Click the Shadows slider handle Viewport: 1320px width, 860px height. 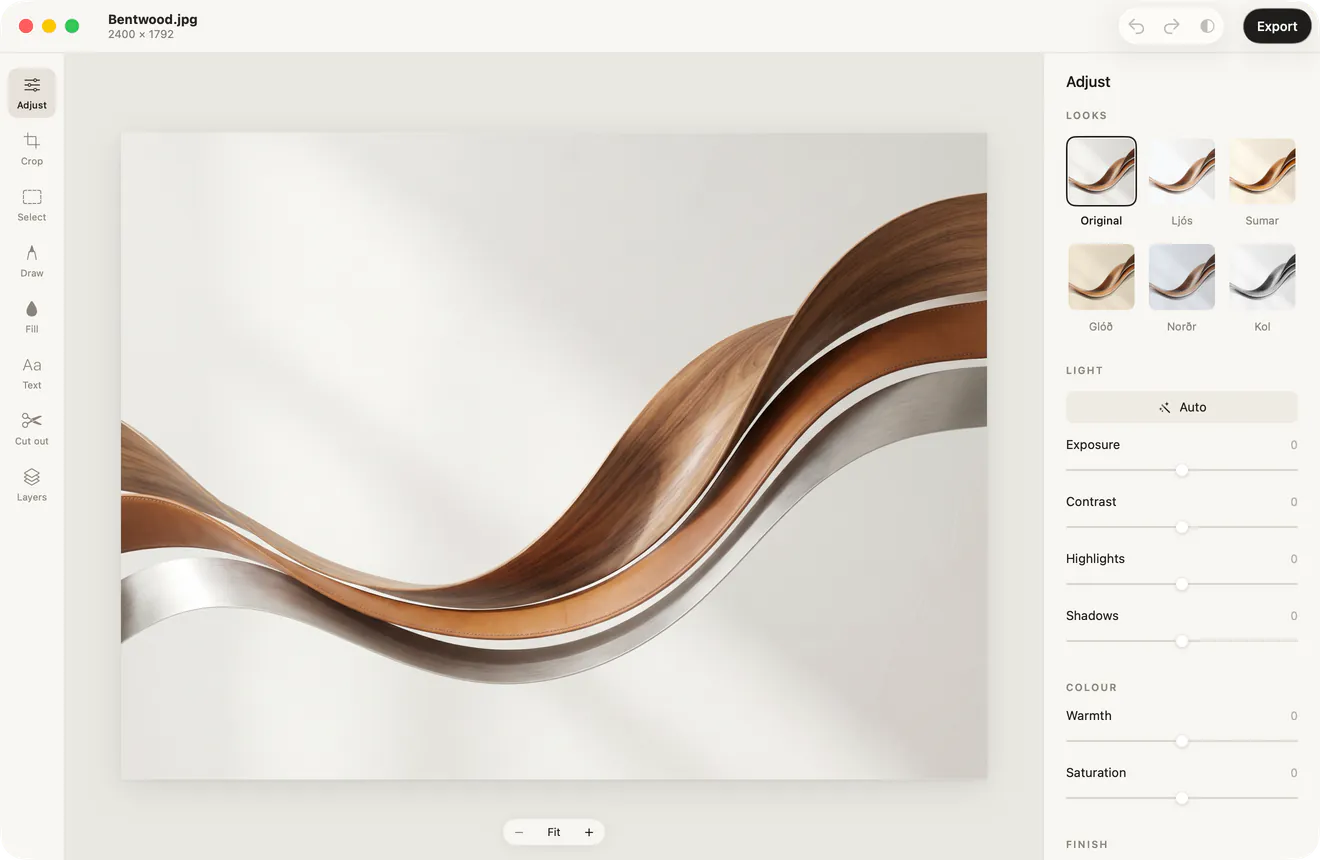coord(1182,641)
